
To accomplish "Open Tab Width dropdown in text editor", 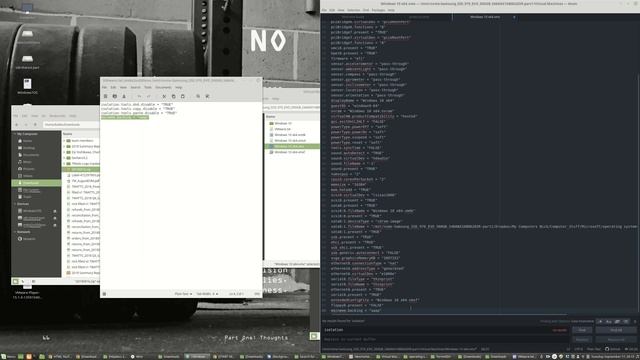I will 207,294.
